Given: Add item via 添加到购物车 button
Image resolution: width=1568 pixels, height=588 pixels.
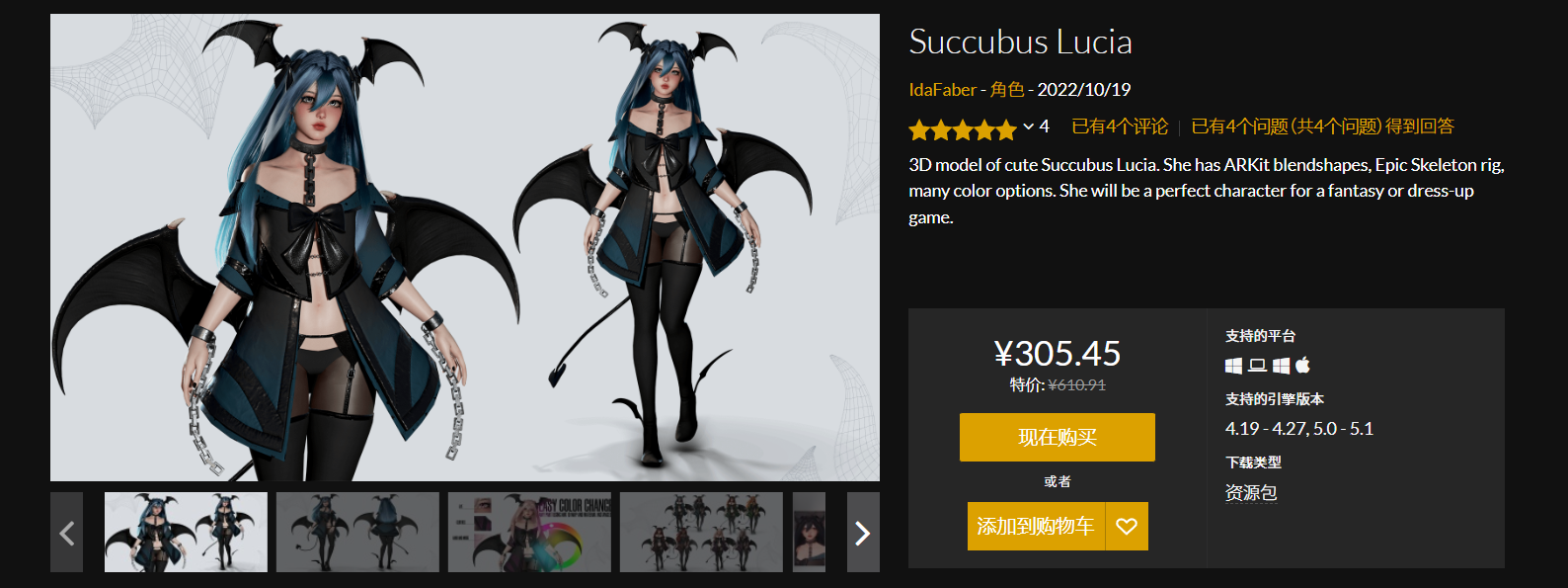Looking at the screenshot, I should (x=1036, y=527).
